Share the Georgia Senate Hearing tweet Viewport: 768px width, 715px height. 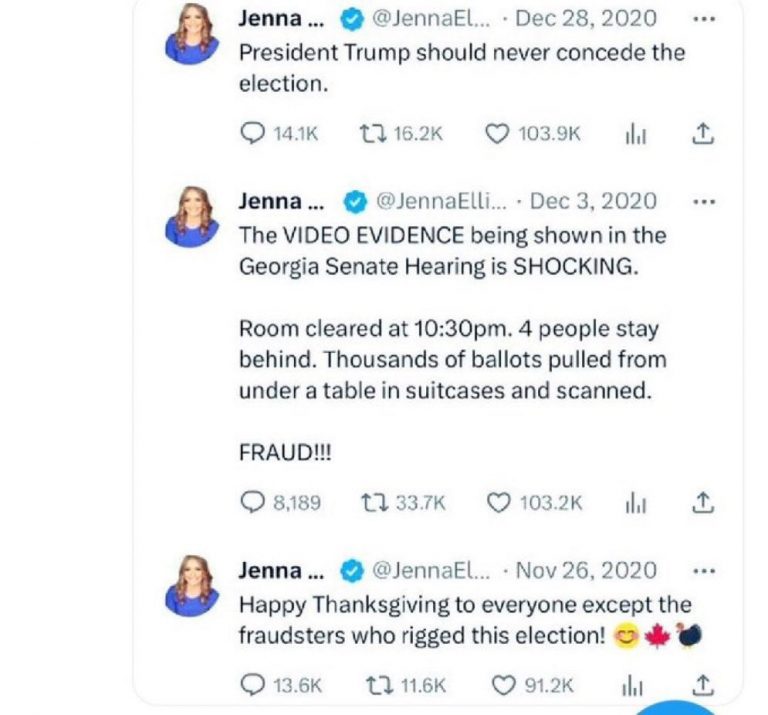pos(703,502)
